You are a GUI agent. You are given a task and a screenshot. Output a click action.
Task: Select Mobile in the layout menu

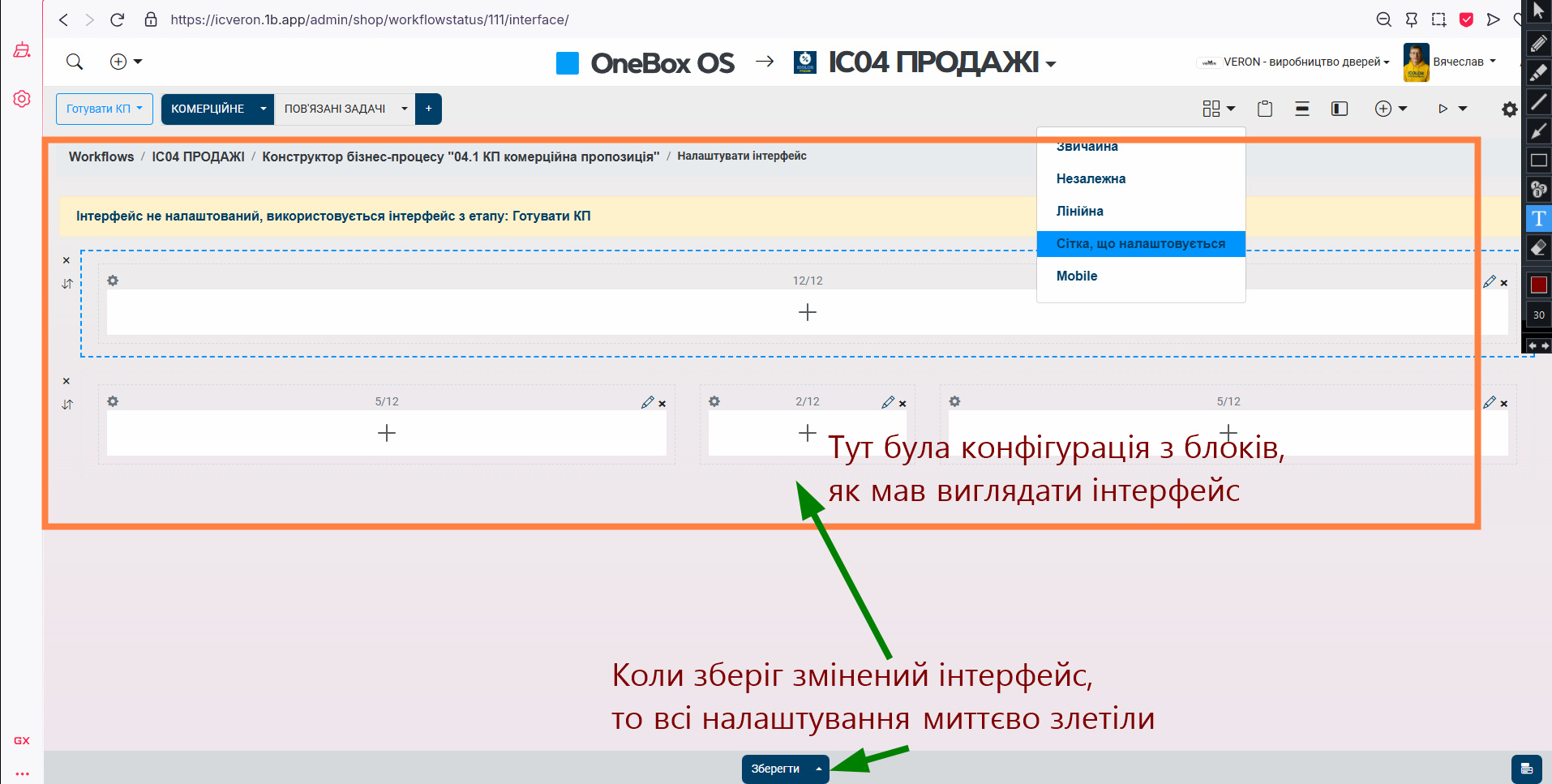[x=1076, y=276]
